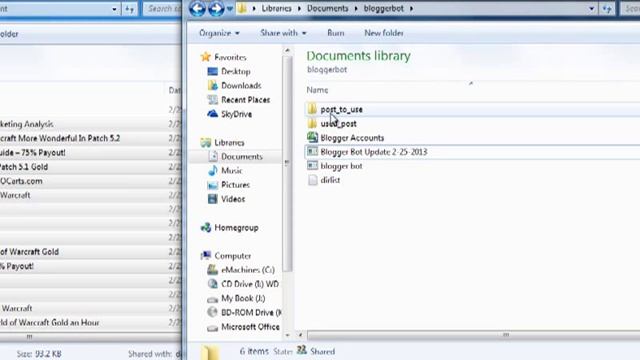
Task: Select the used_post folder icon
Action: click(312, 123)
